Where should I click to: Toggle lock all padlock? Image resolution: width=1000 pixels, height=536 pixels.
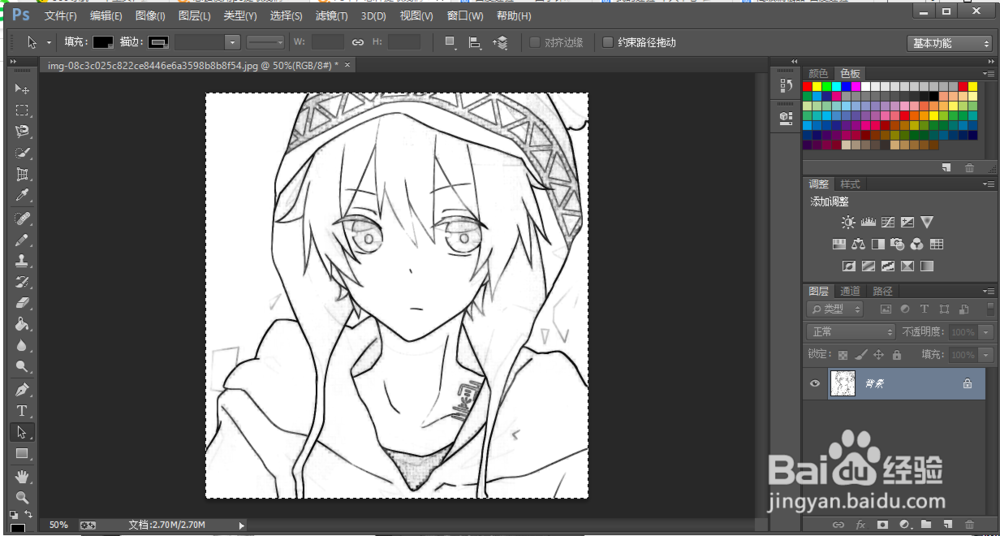[x=896, y=355]
